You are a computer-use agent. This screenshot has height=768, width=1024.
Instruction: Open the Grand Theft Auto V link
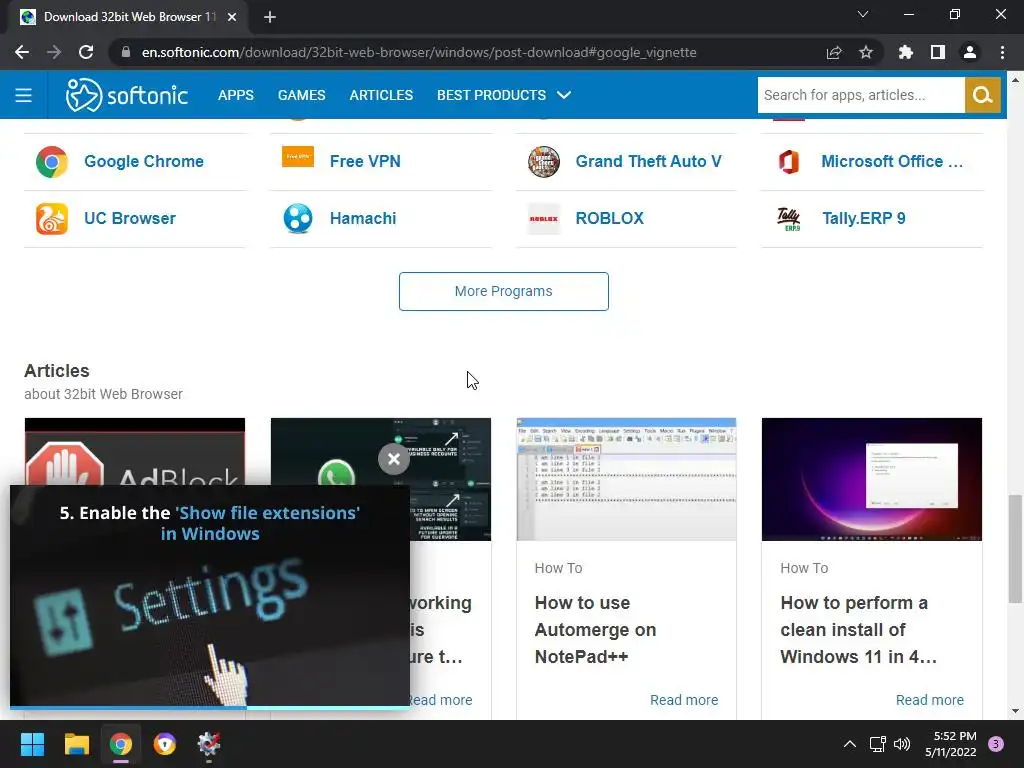[648, 161]
